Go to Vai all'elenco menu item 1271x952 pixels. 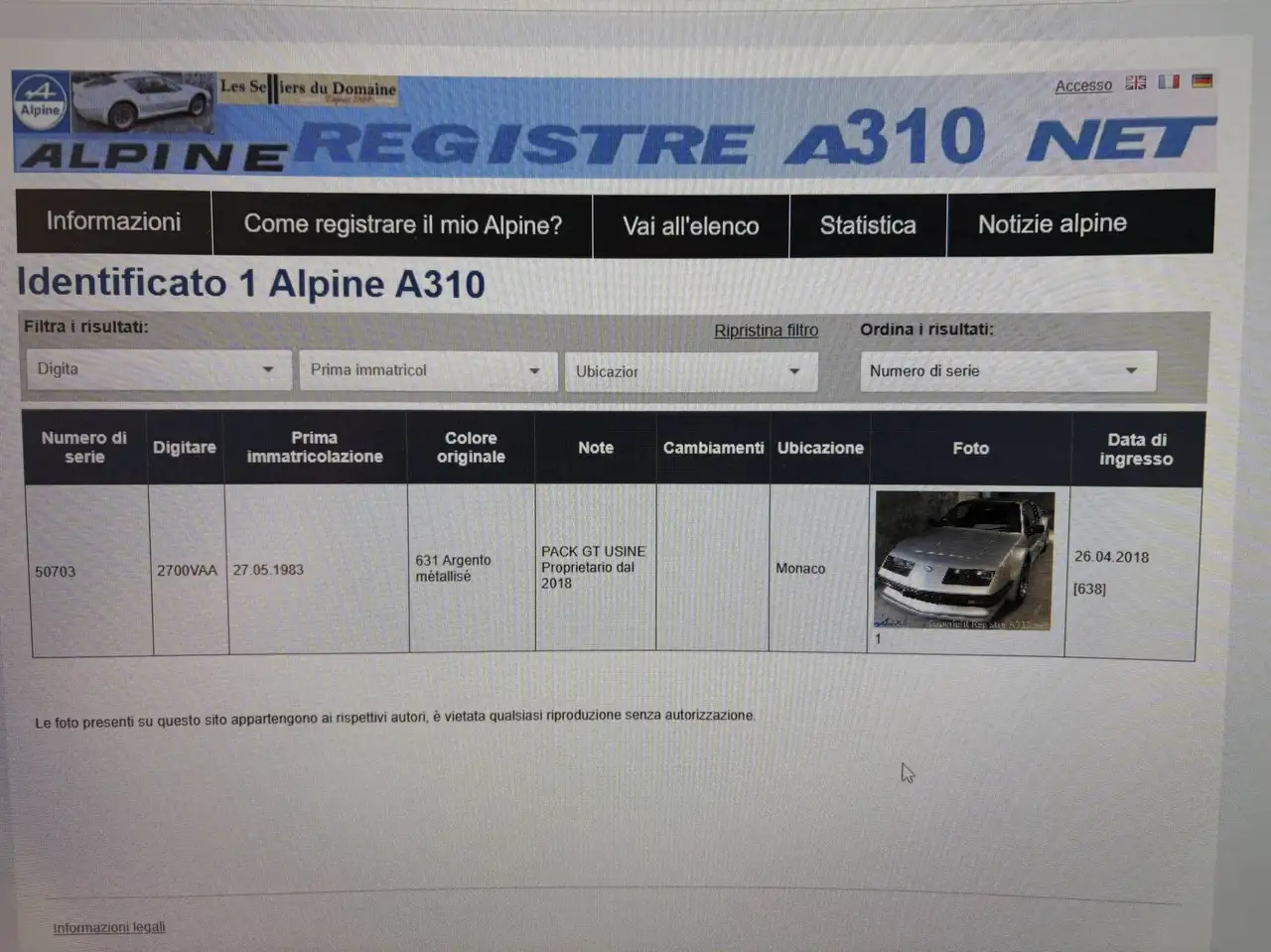(691, 225)
